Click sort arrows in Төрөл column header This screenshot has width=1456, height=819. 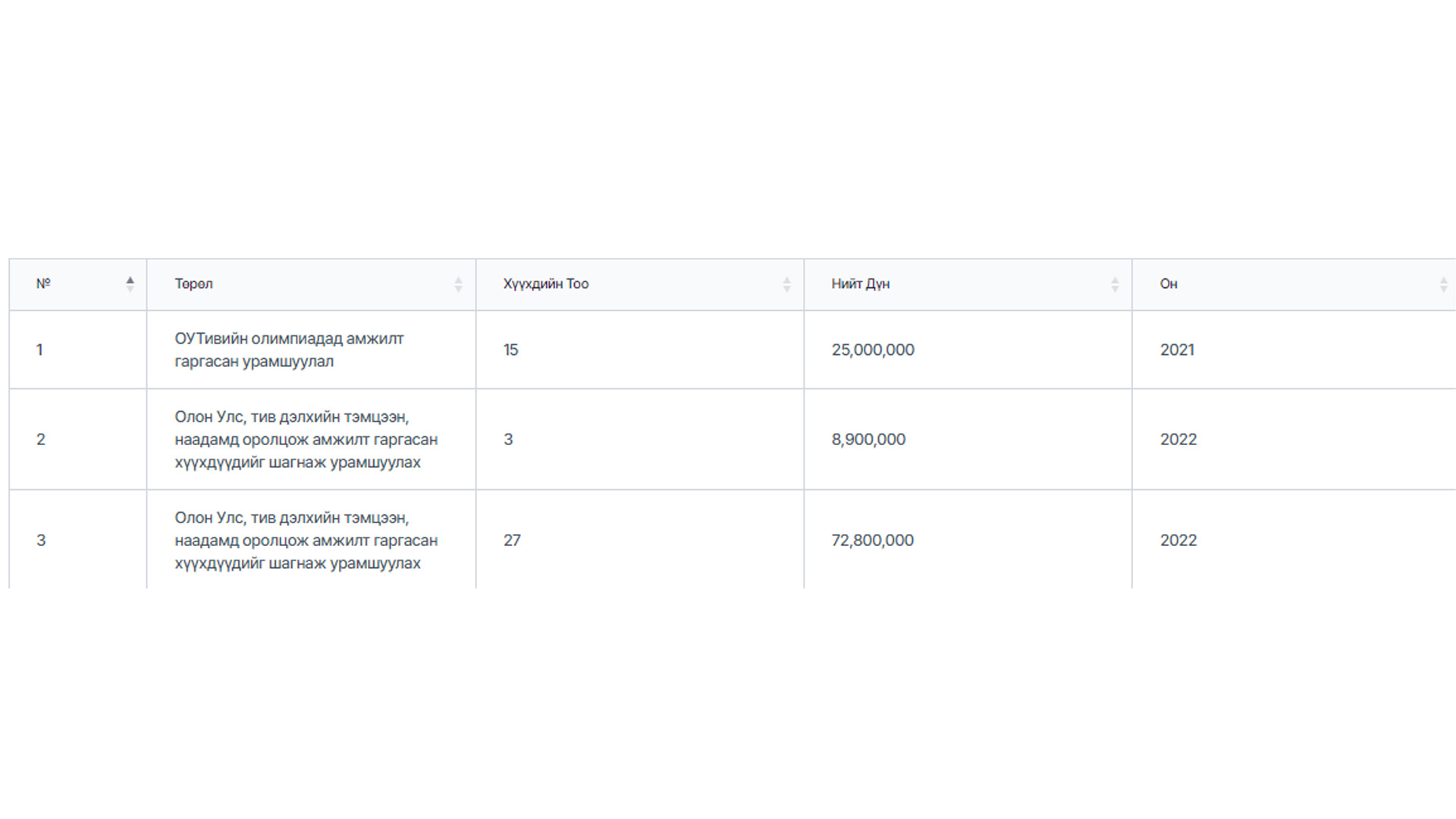click(x=458, y=284)
